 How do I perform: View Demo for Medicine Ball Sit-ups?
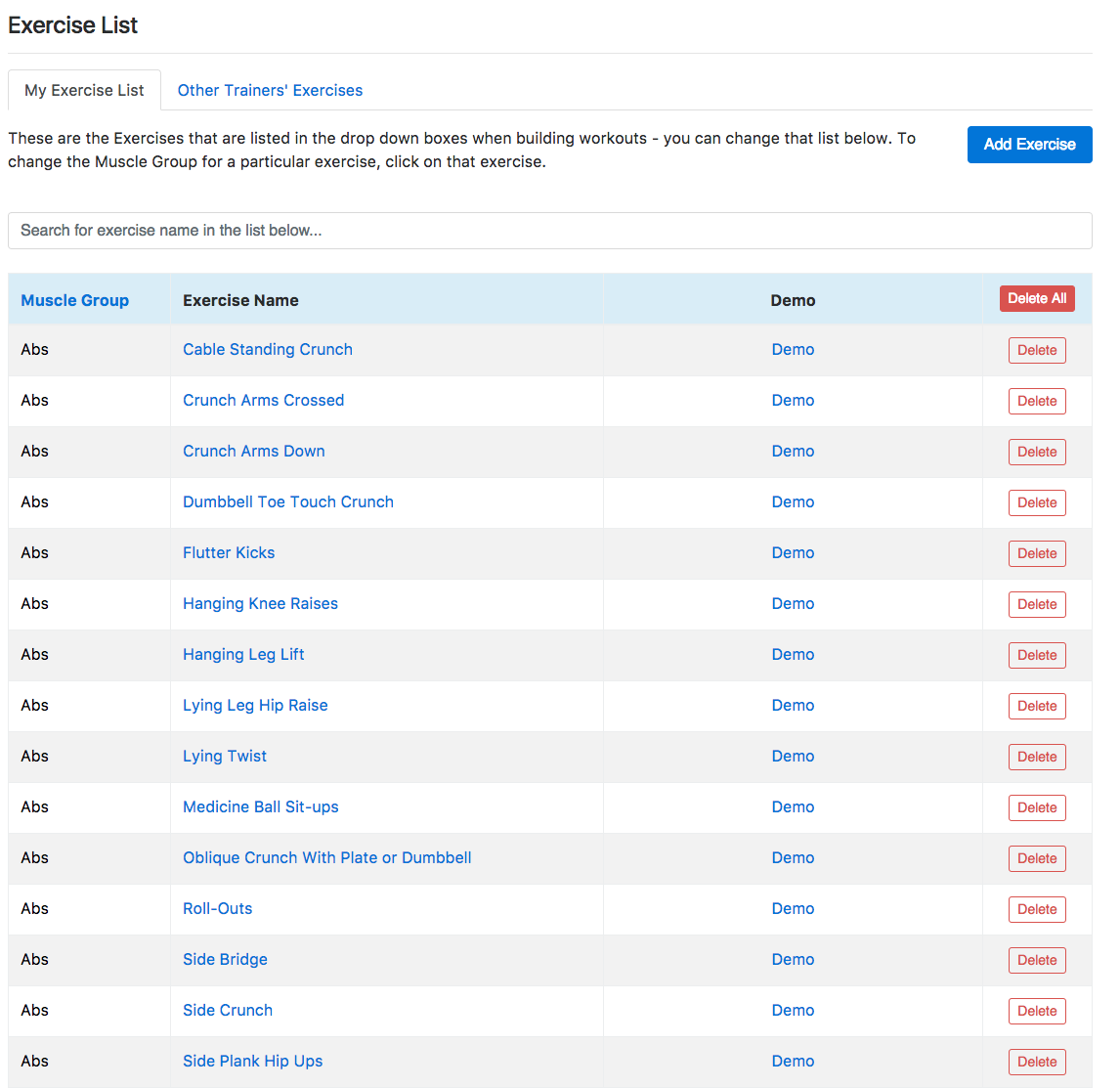(793, 806)
